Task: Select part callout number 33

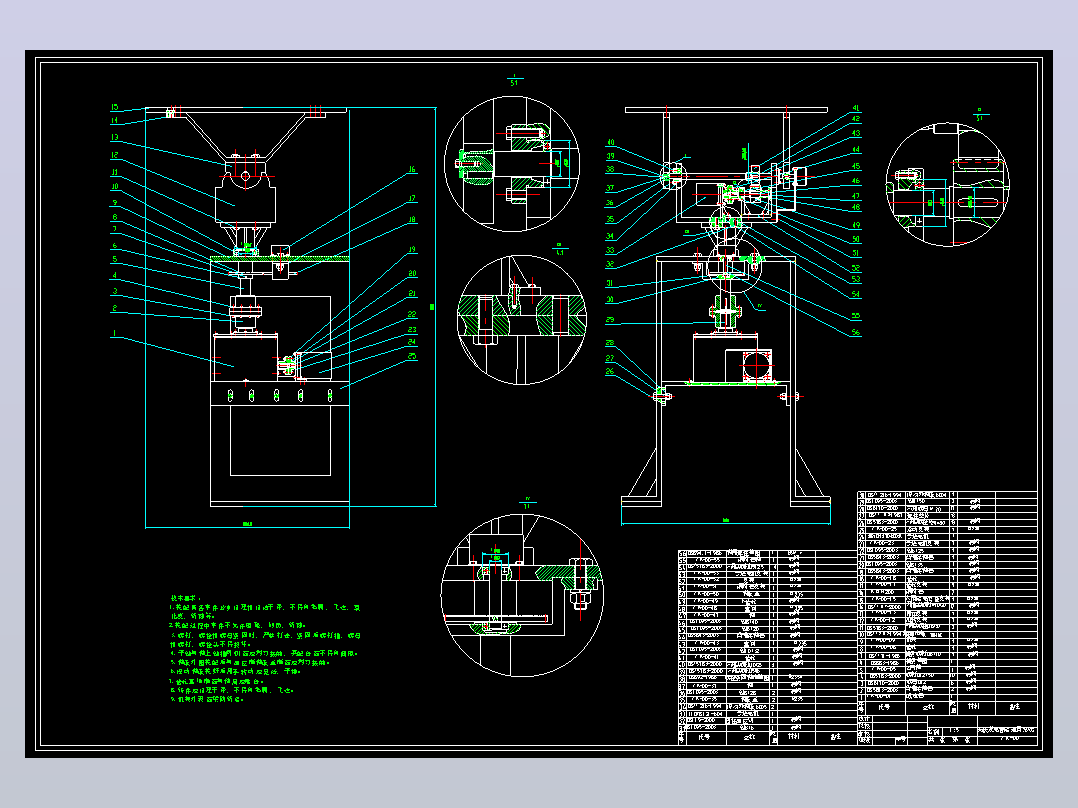Action: (610, 250)
